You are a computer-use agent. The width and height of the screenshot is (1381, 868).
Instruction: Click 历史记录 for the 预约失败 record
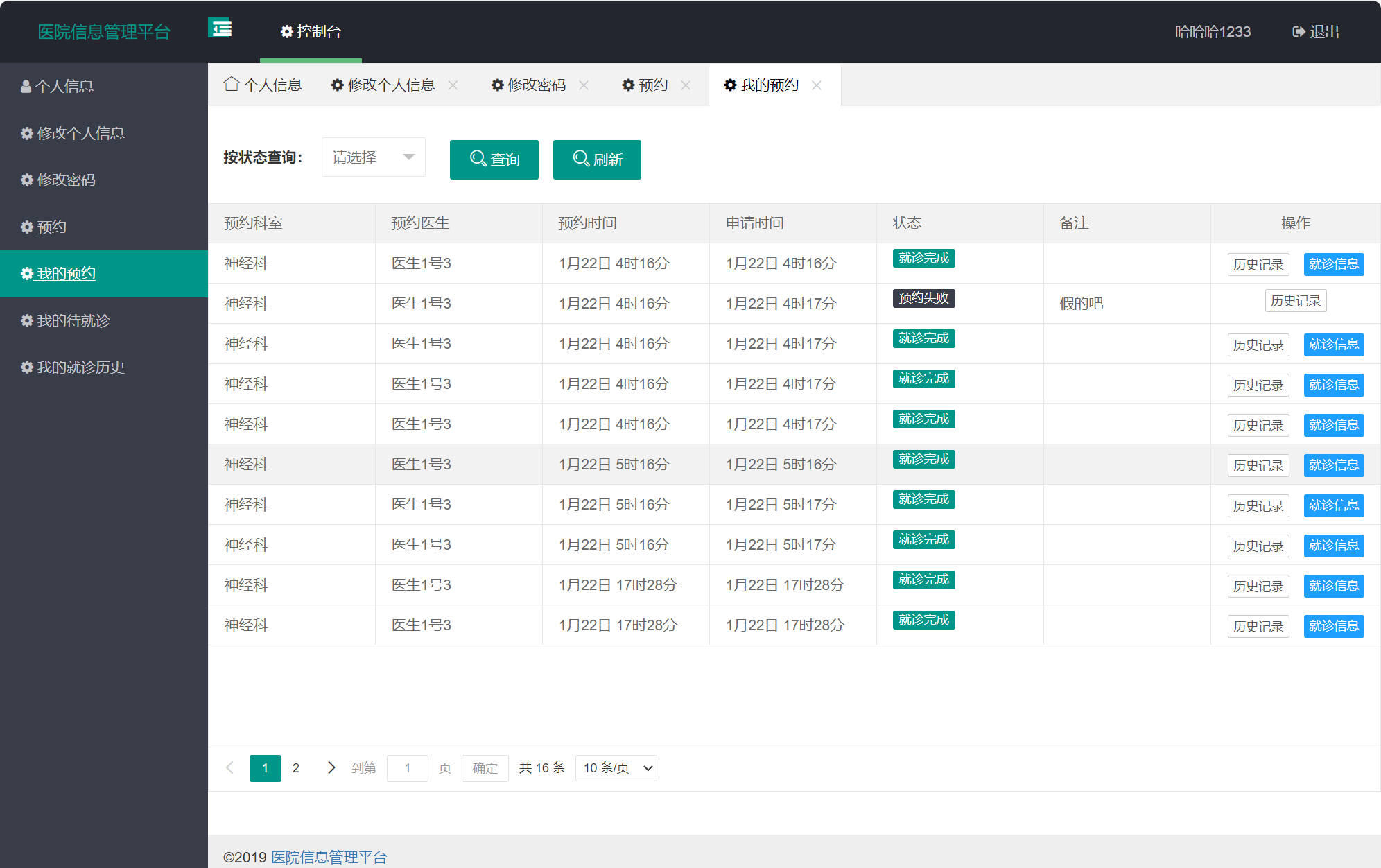click(1296, 300)
